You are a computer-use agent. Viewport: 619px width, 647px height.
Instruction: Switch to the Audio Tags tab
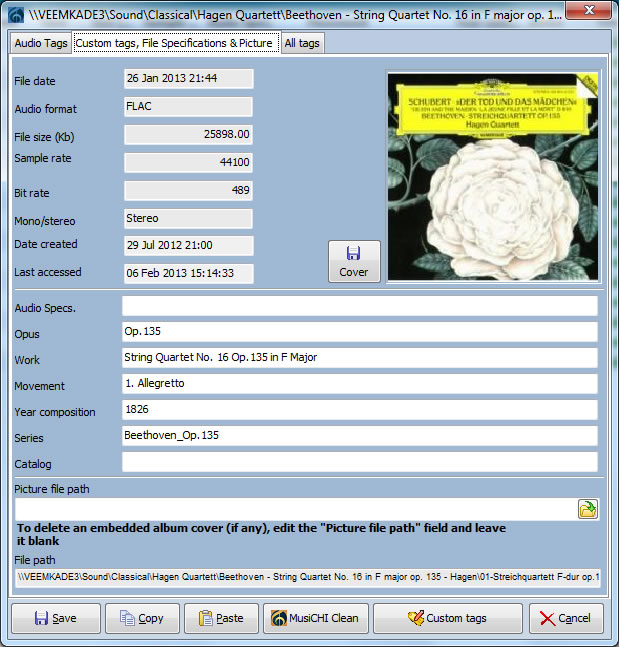pos(41,43)
